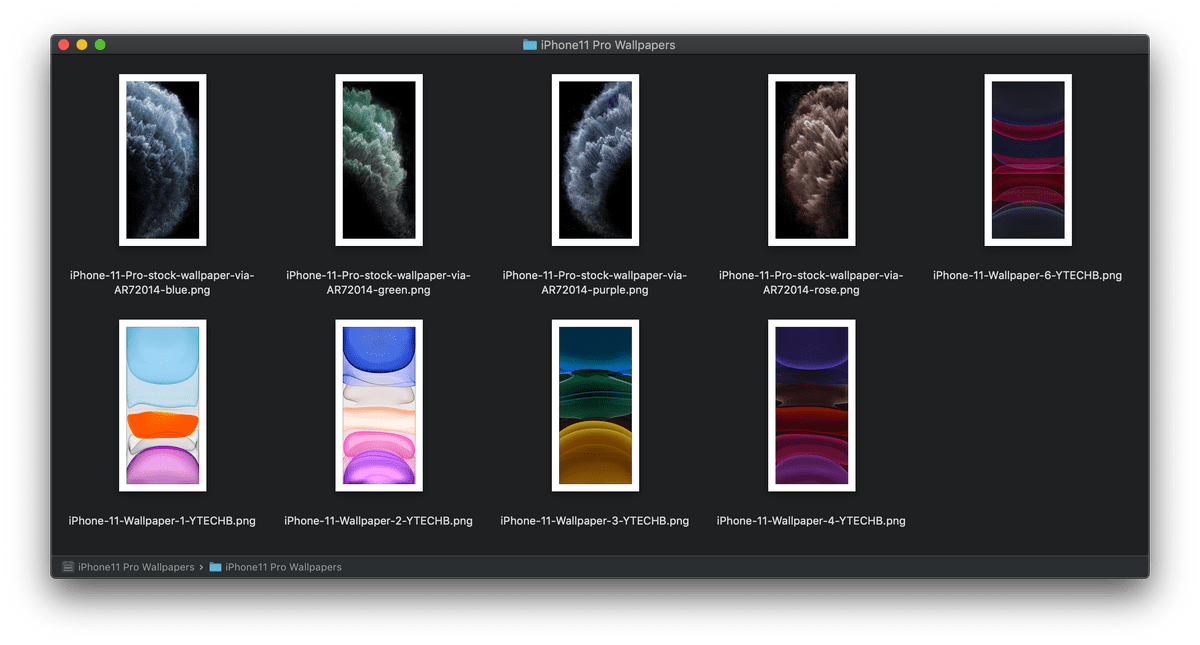This screenshot has width=1200, height=645.
Task: Close the Finder window with the red button
Action: pyautogui.click(x=64, y=45)
